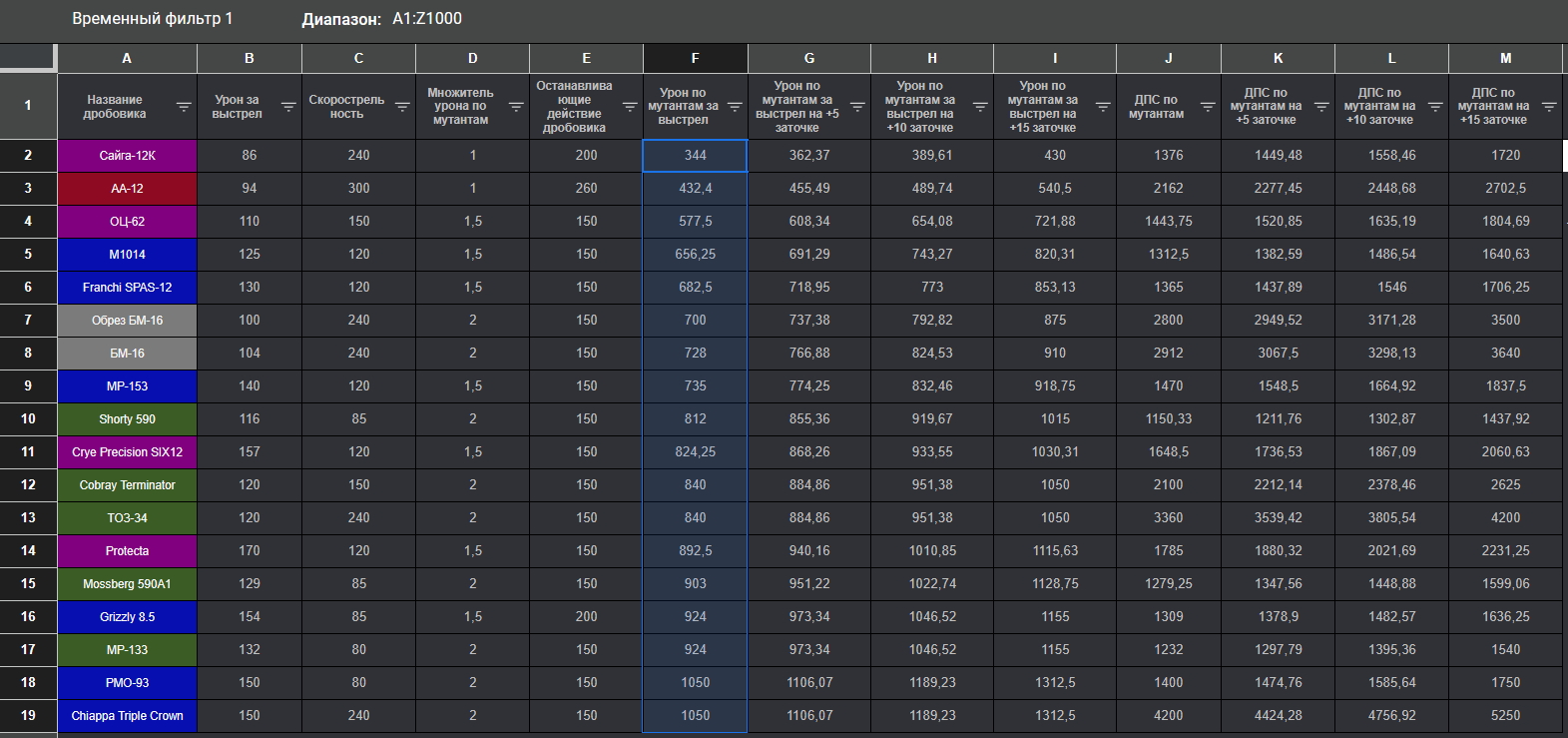
Task: Select the Crye Precision SIX12 cell
Action: pyautogui.click(x=127, y=451)
